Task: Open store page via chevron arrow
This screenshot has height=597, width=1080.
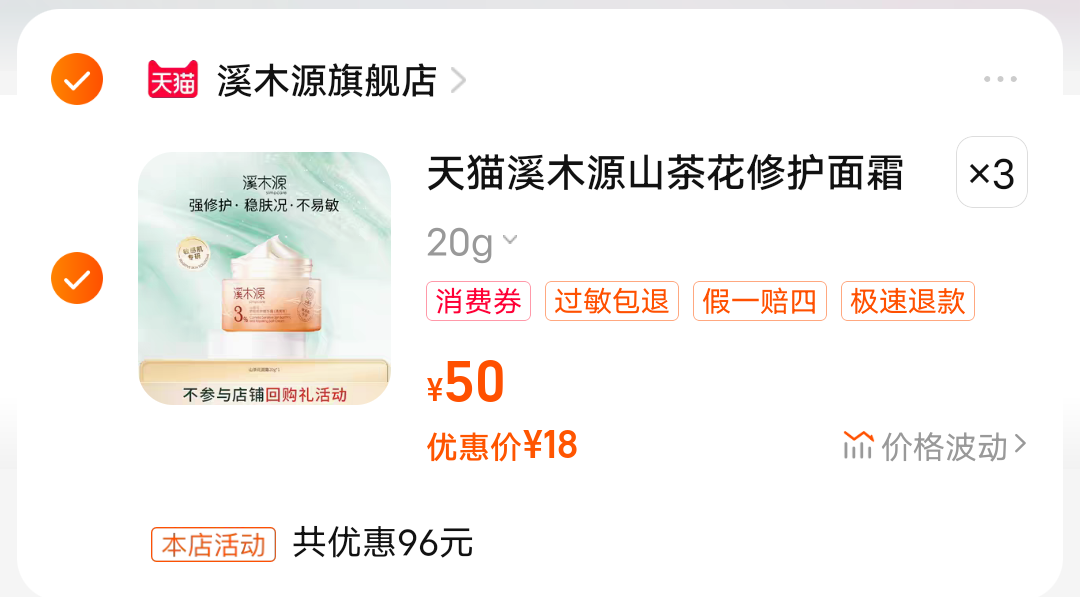Action: [459, 80]
